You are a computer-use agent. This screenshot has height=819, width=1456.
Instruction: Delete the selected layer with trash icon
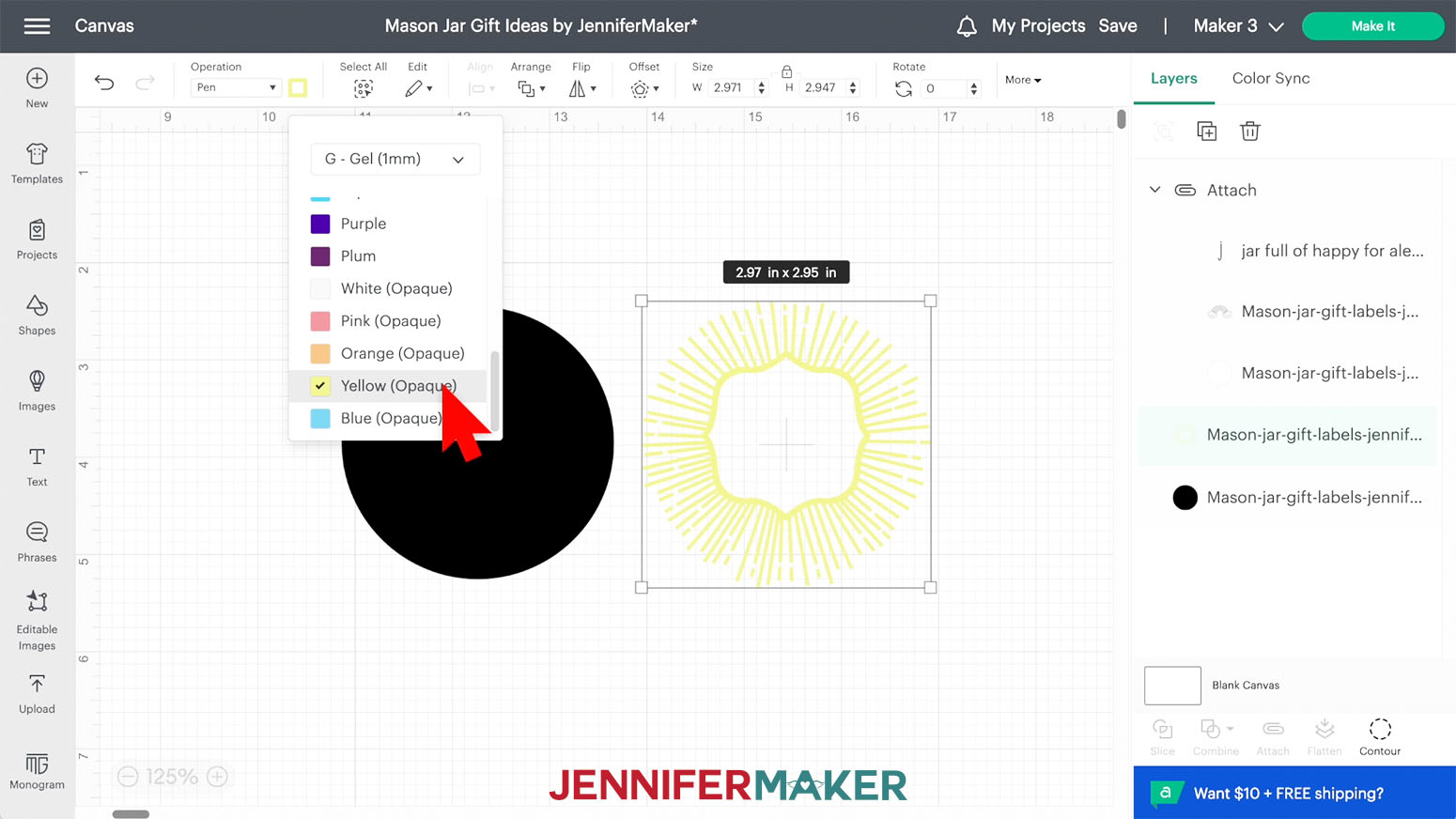tap(1249, 131)
